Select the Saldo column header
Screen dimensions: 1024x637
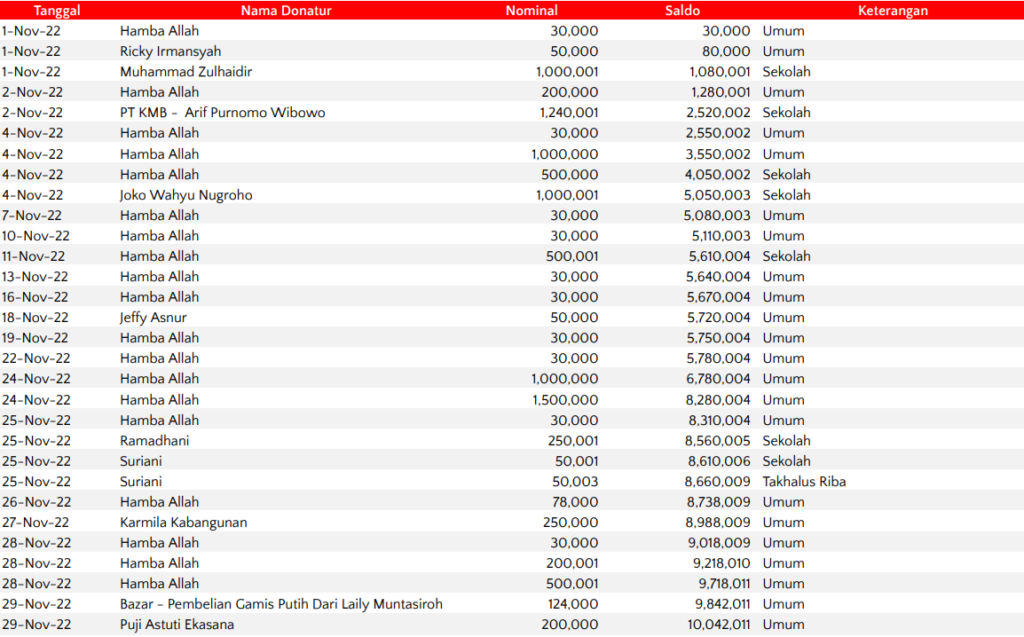pos(682,10)
